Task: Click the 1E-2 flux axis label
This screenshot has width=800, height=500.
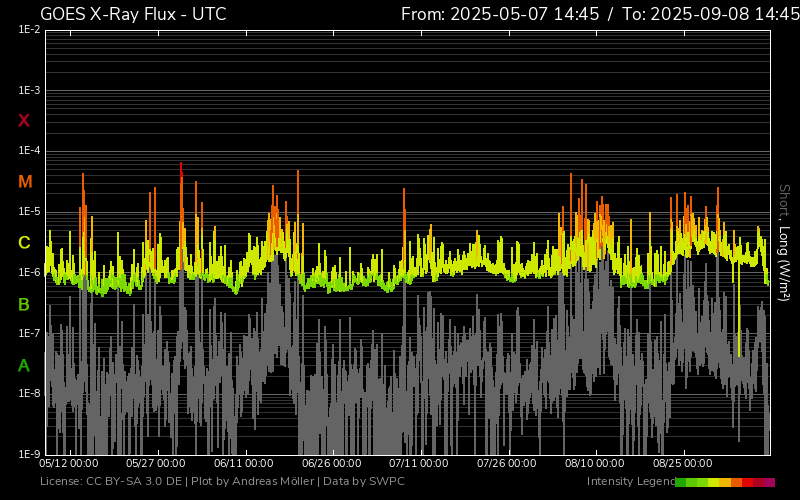Action: pos(29,30)
